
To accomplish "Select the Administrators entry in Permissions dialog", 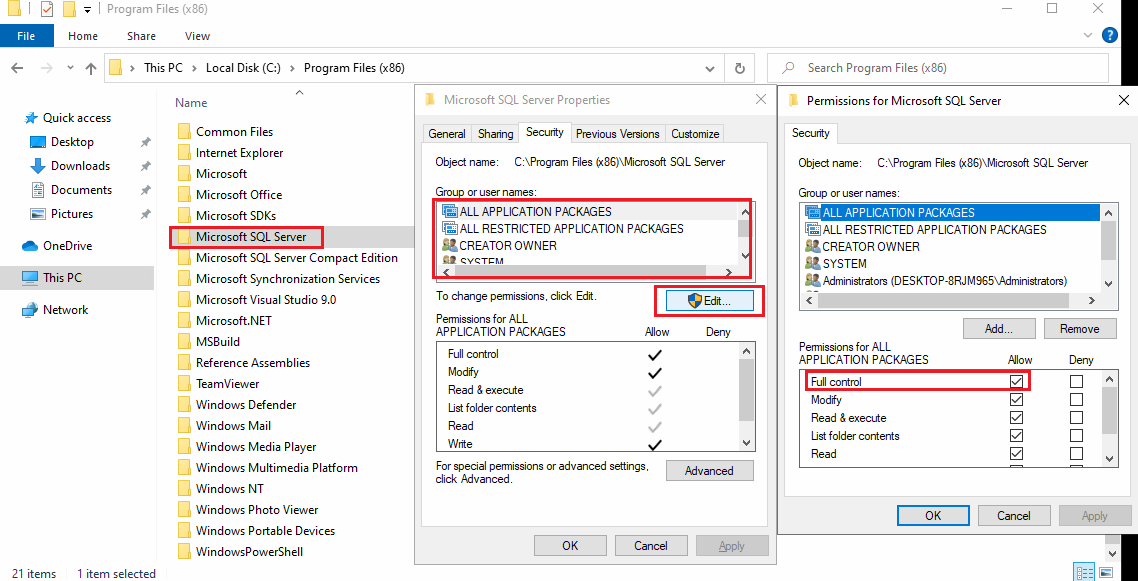I will pyautogui.click(x=945, y=281).
